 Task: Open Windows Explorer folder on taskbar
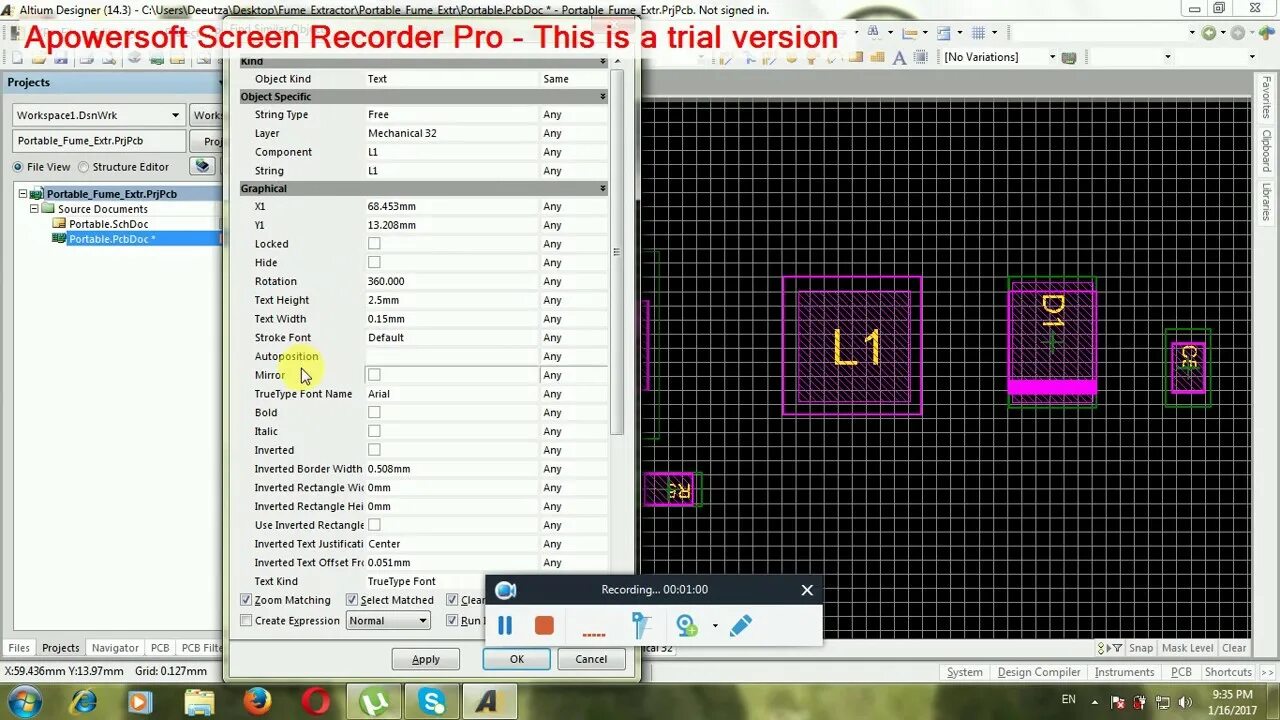200,701
